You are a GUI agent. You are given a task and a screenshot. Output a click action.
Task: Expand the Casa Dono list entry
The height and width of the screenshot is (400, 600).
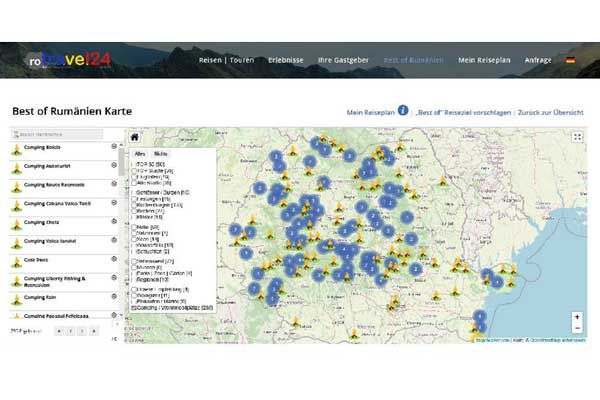tap(114, 258)
